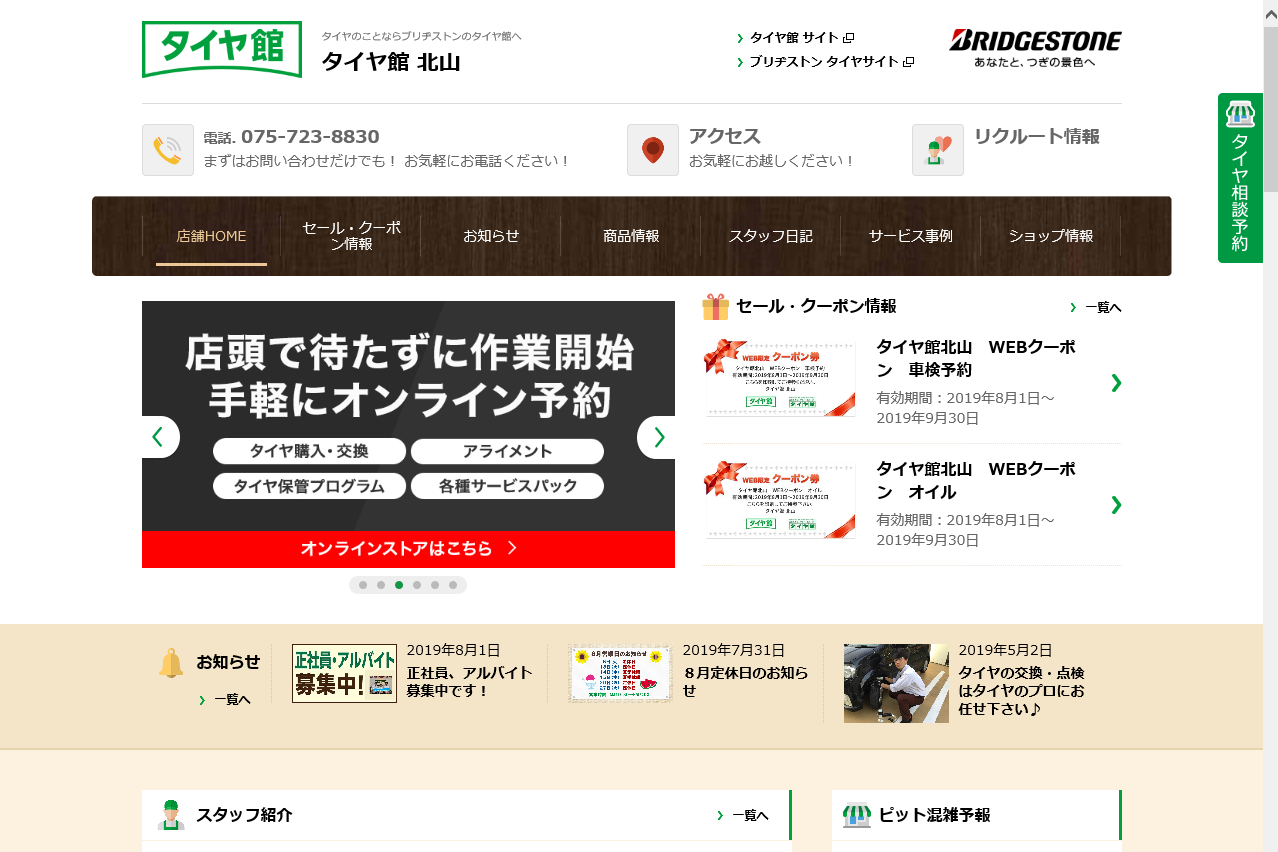Click the red オンラインストアはこちら button

coord(408,549)
